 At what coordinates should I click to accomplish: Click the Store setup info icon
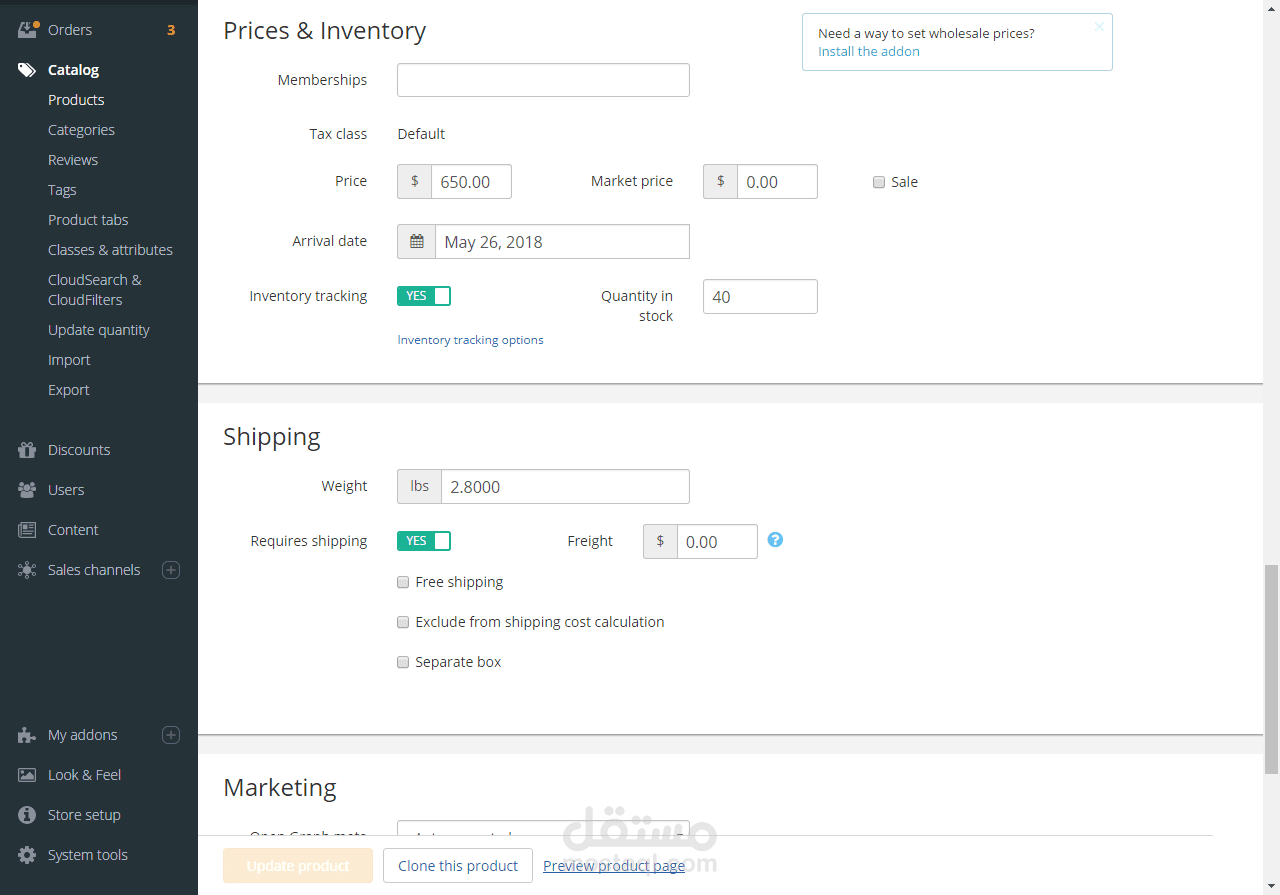coord(27,815)
